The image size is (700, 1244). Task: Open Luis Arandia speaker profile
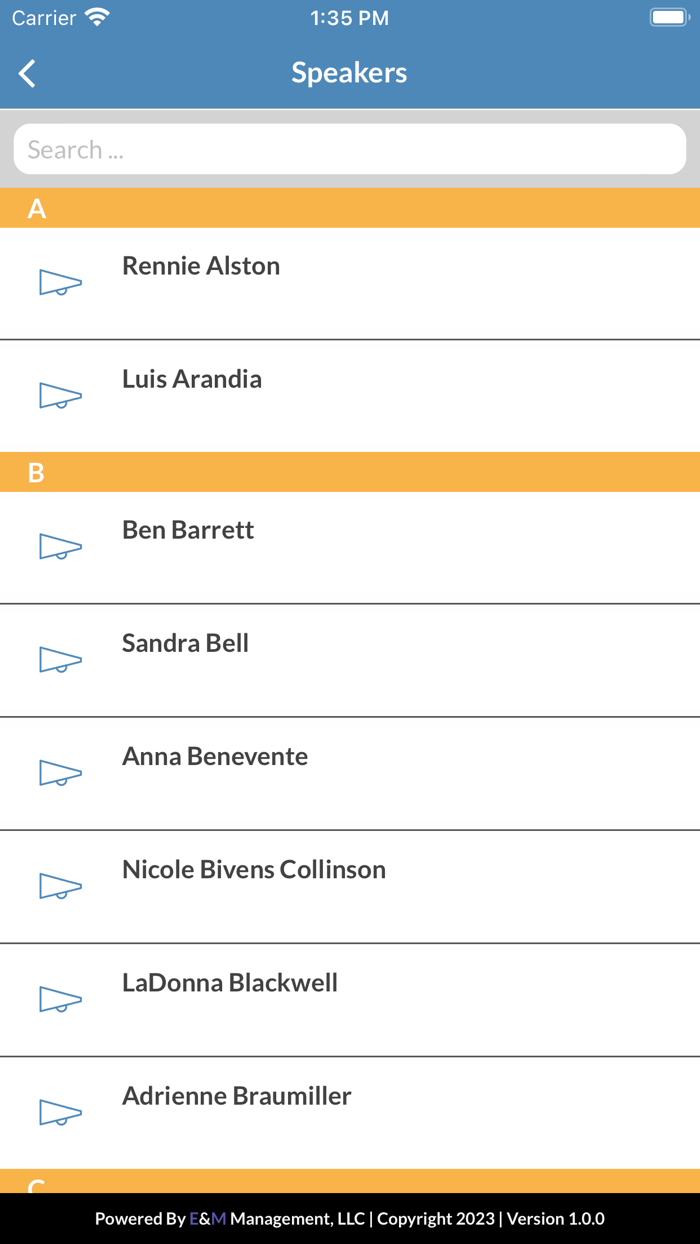pos(192,379)
